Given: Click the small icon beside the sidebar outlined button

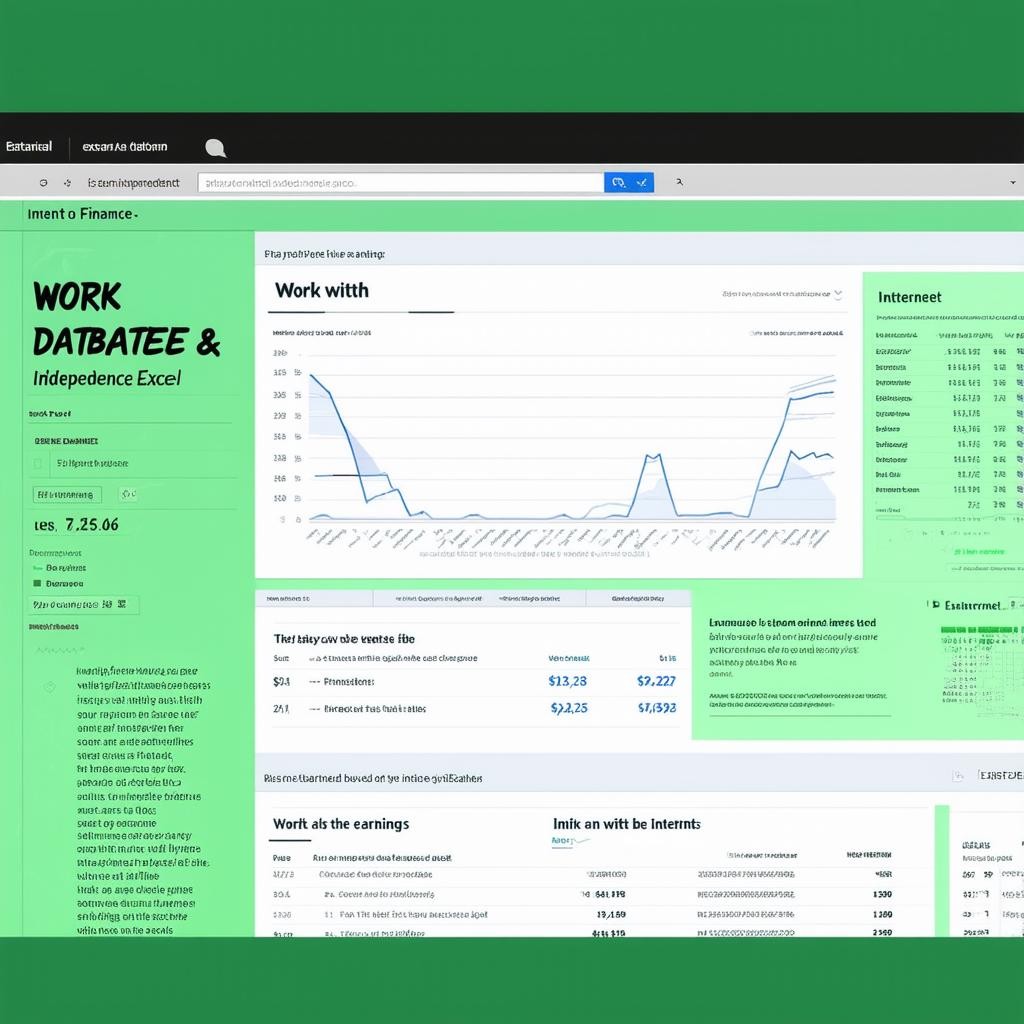Looking at the screenshot, I should pyautogui.click(x=127, y=494).
